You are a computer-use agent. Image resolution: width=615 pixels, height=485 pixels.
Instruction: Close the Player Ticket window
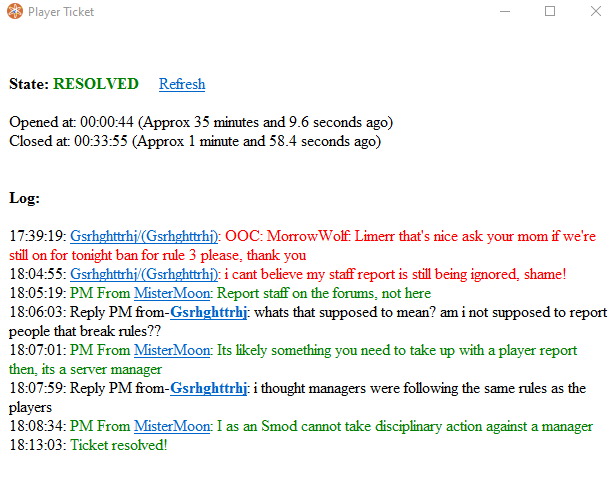594,12
